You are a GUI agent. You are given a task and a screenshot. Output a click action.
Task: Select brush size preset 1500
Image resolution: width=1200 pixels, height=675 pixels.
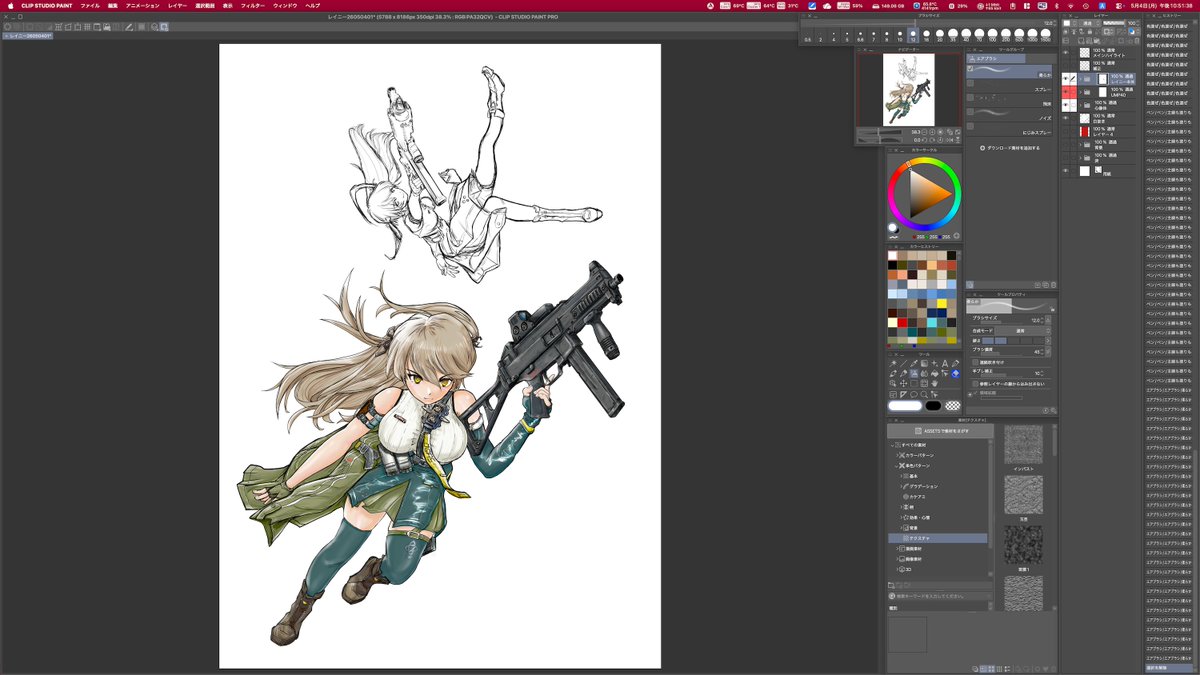tap(1045, 33)
